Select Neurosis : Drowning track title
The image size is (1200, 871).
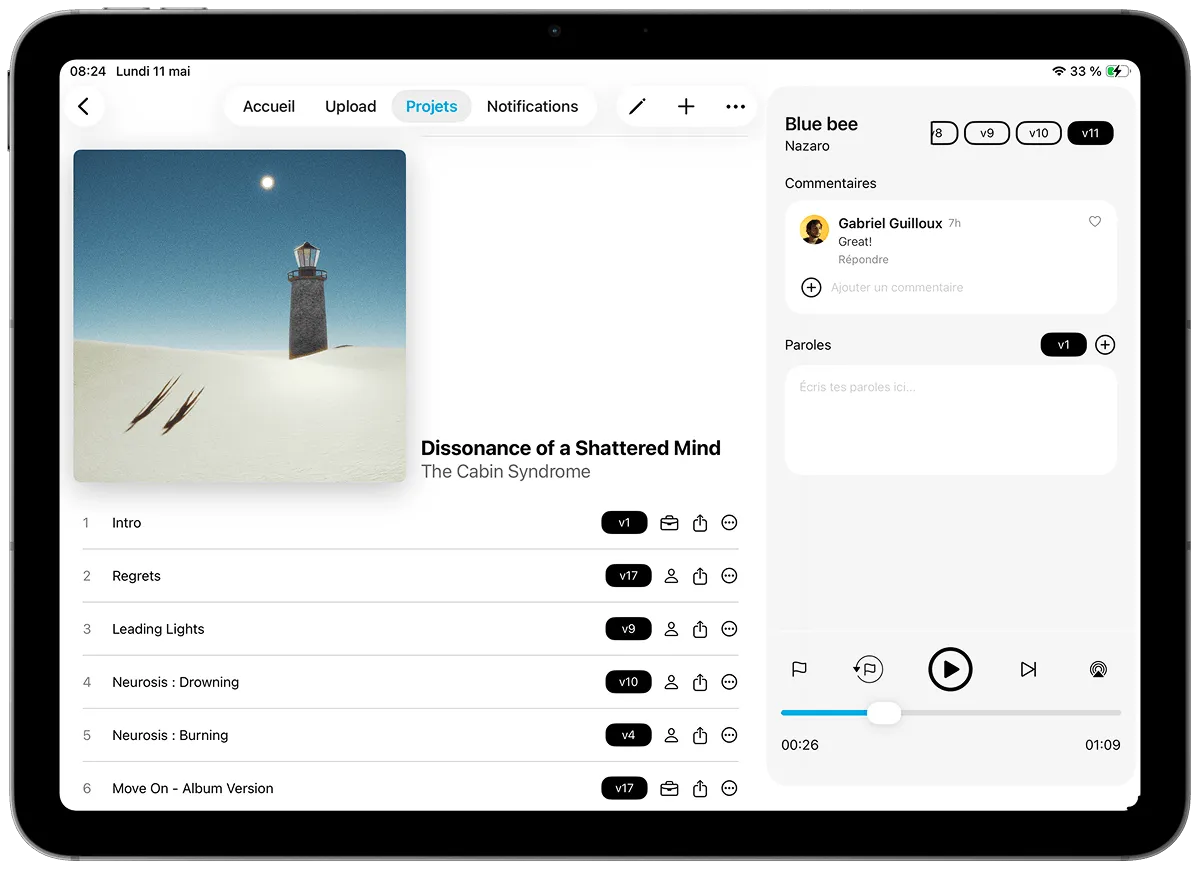pos(176,682)
